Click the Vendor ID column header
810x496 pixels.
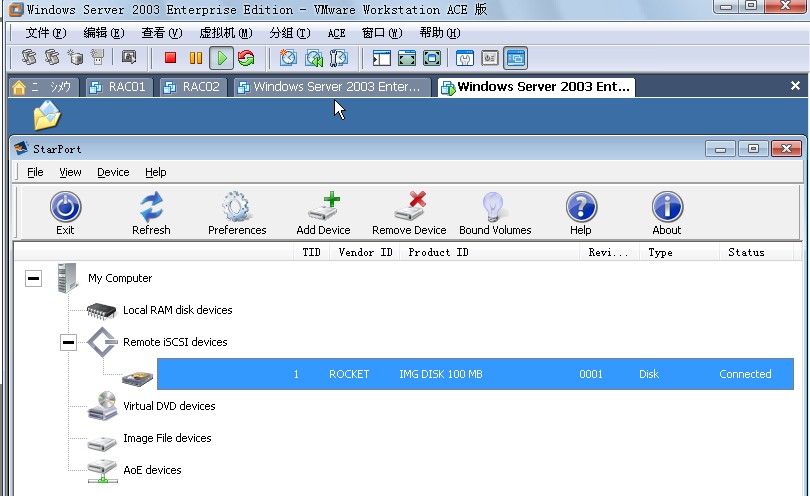365,252
